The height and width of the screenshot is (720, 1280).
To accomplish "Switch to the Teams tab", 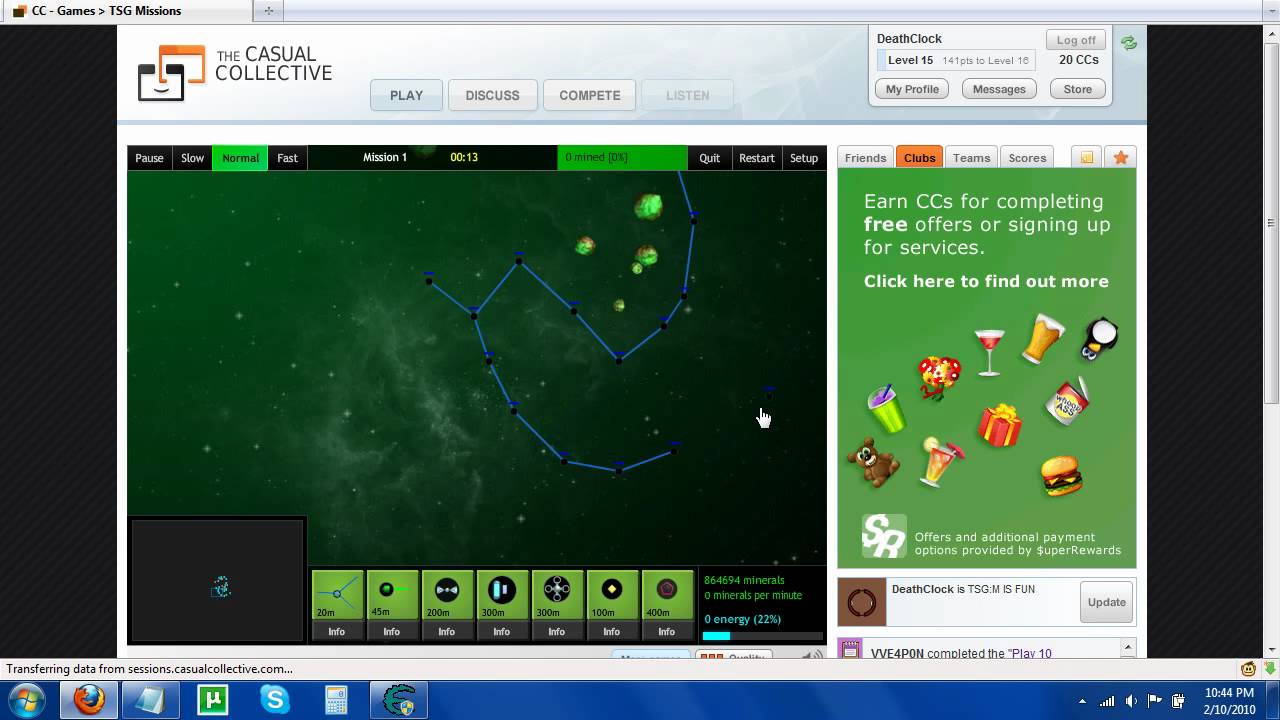I will point(971,158).
